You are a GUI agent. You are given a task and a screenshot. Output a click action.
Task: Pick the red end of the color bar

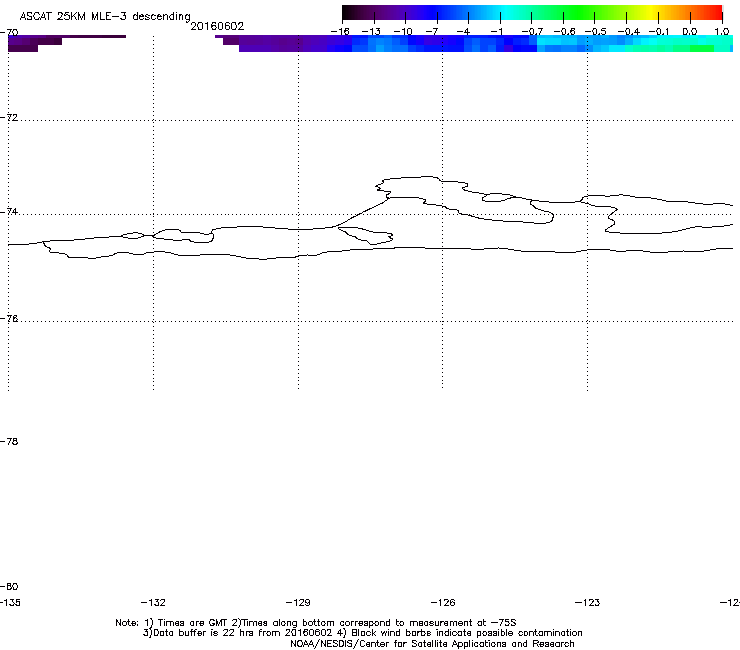[715, 13]
